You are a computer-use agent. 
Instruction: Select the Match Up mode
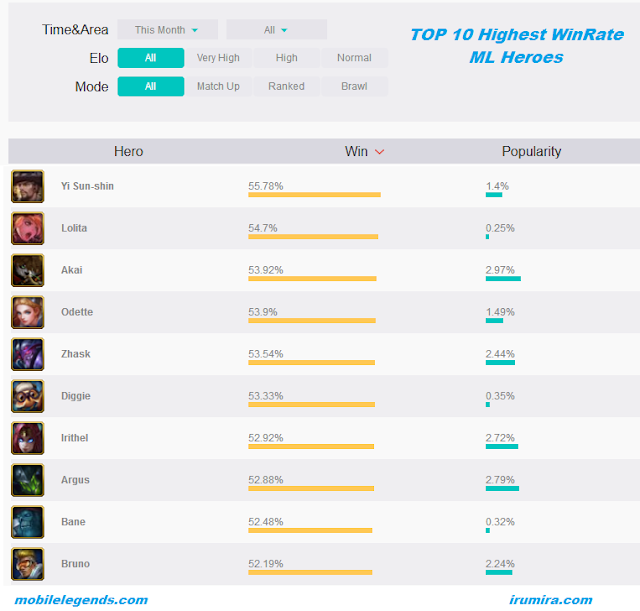pyautogui.click(x=218, y=87)
